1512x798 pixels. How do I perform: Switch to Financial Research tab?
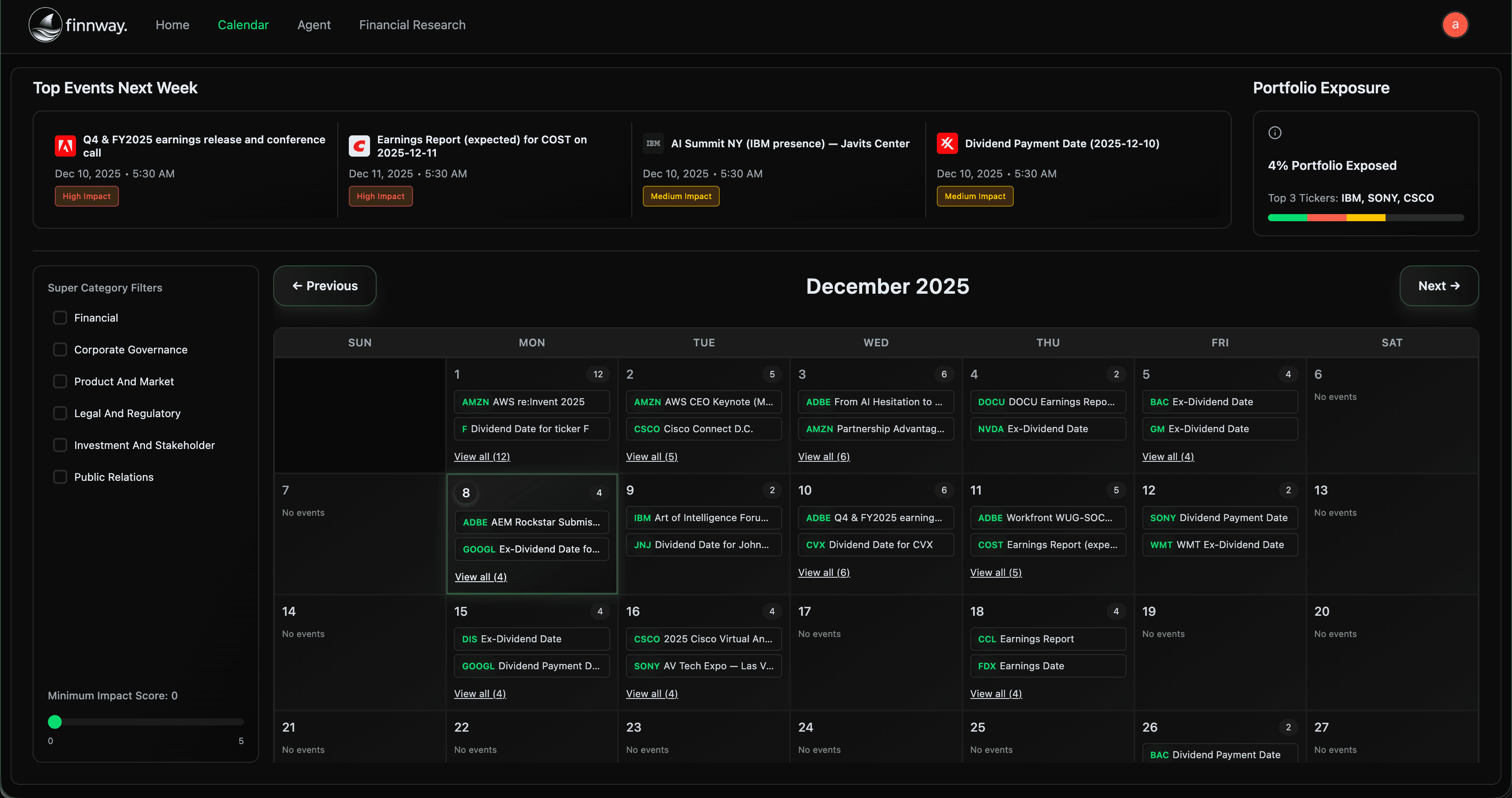(412, 25)
